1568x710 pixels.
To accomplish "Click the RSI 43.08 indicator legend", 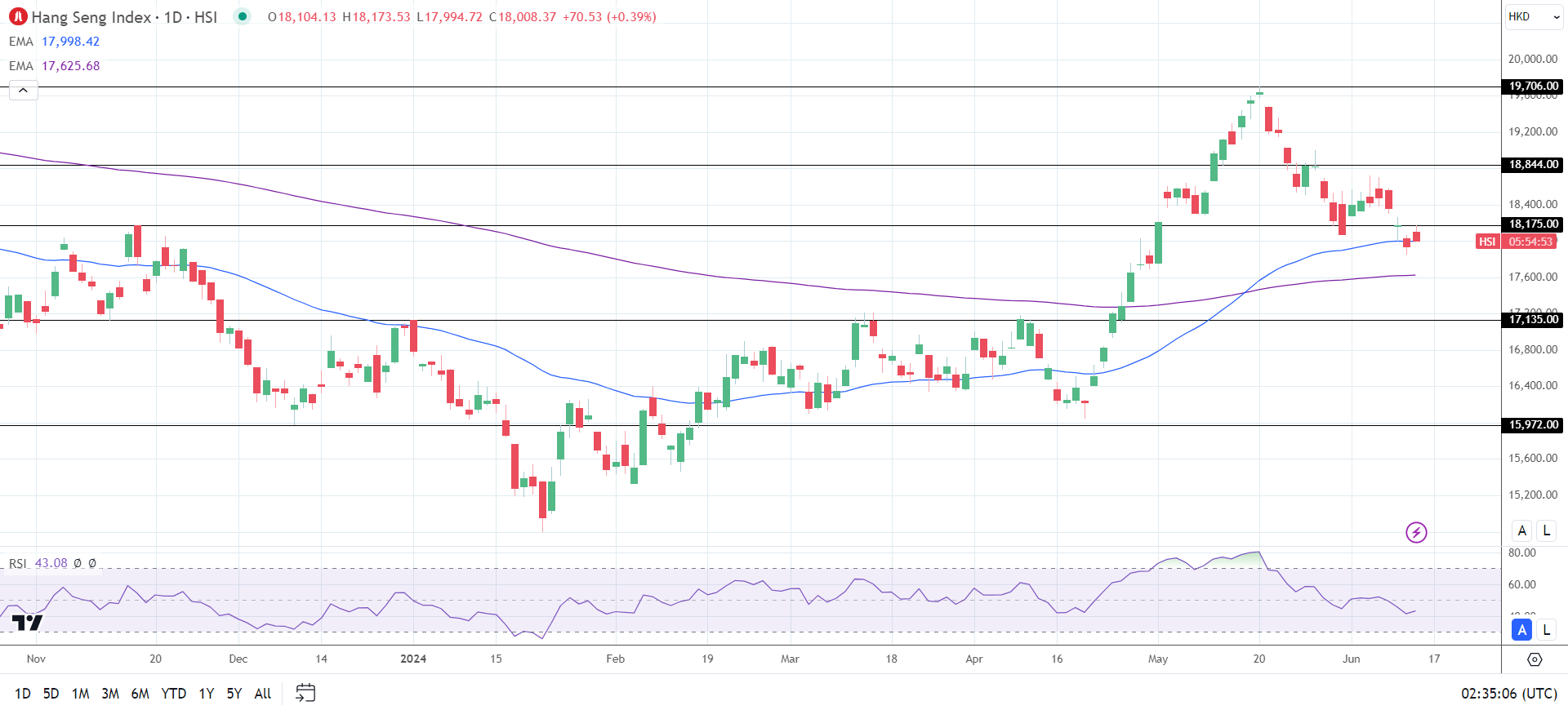I will [38, 563].
